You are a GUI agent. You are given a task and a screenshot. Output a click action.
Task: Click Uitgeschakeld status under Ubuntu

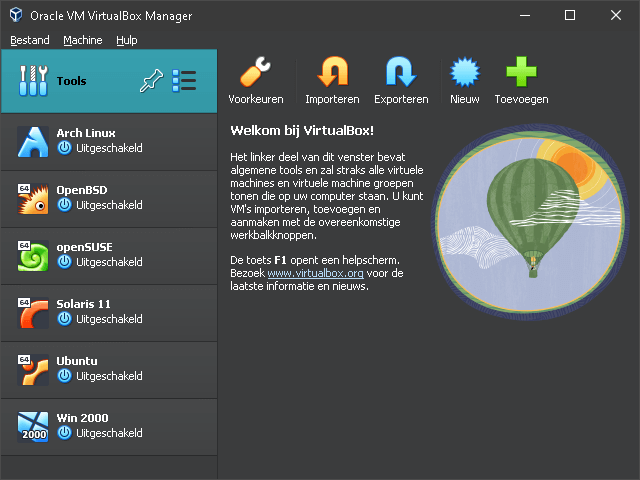tap(109, 376)
